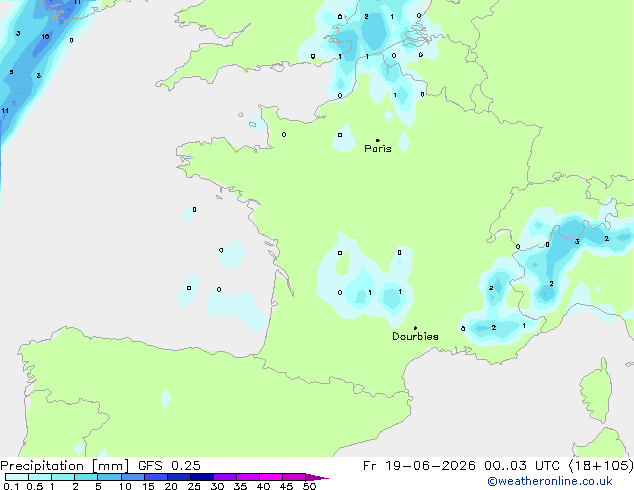Click the 'GFS 0.25' model label

coord(169,466)
